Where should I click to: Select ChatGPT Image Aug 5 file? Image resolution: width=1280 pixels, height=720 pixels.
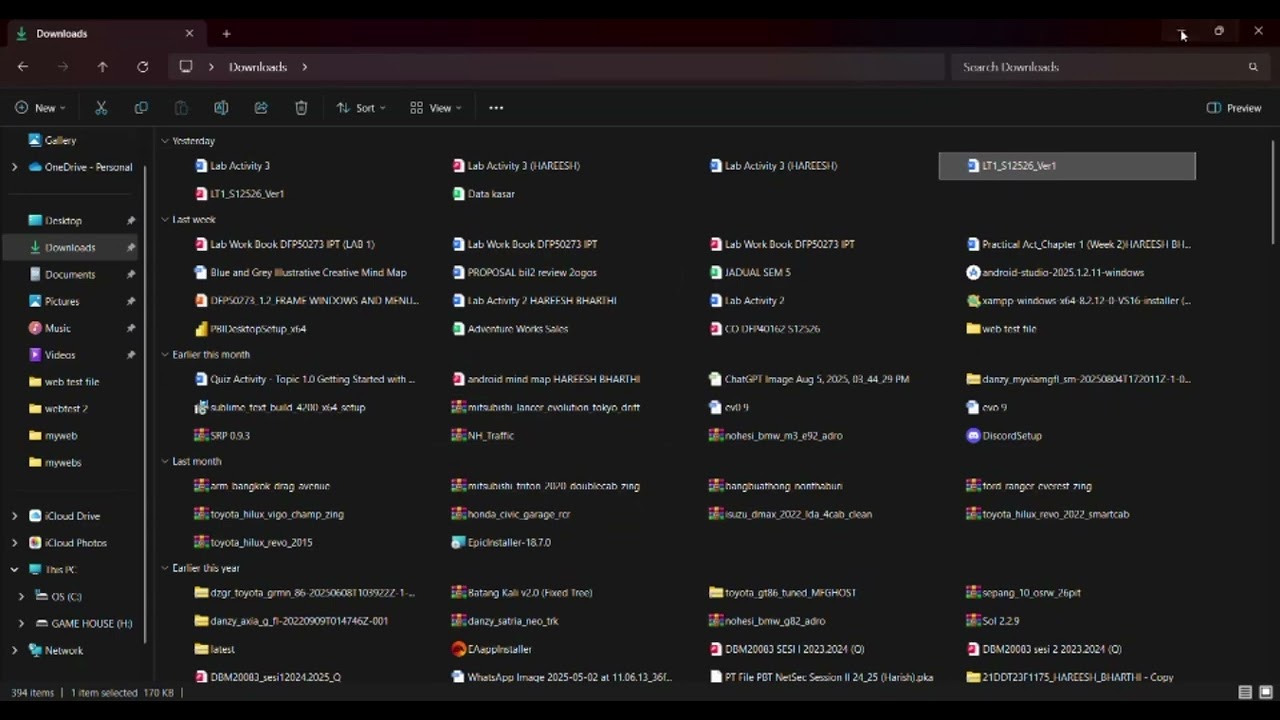tap(809, 379)
